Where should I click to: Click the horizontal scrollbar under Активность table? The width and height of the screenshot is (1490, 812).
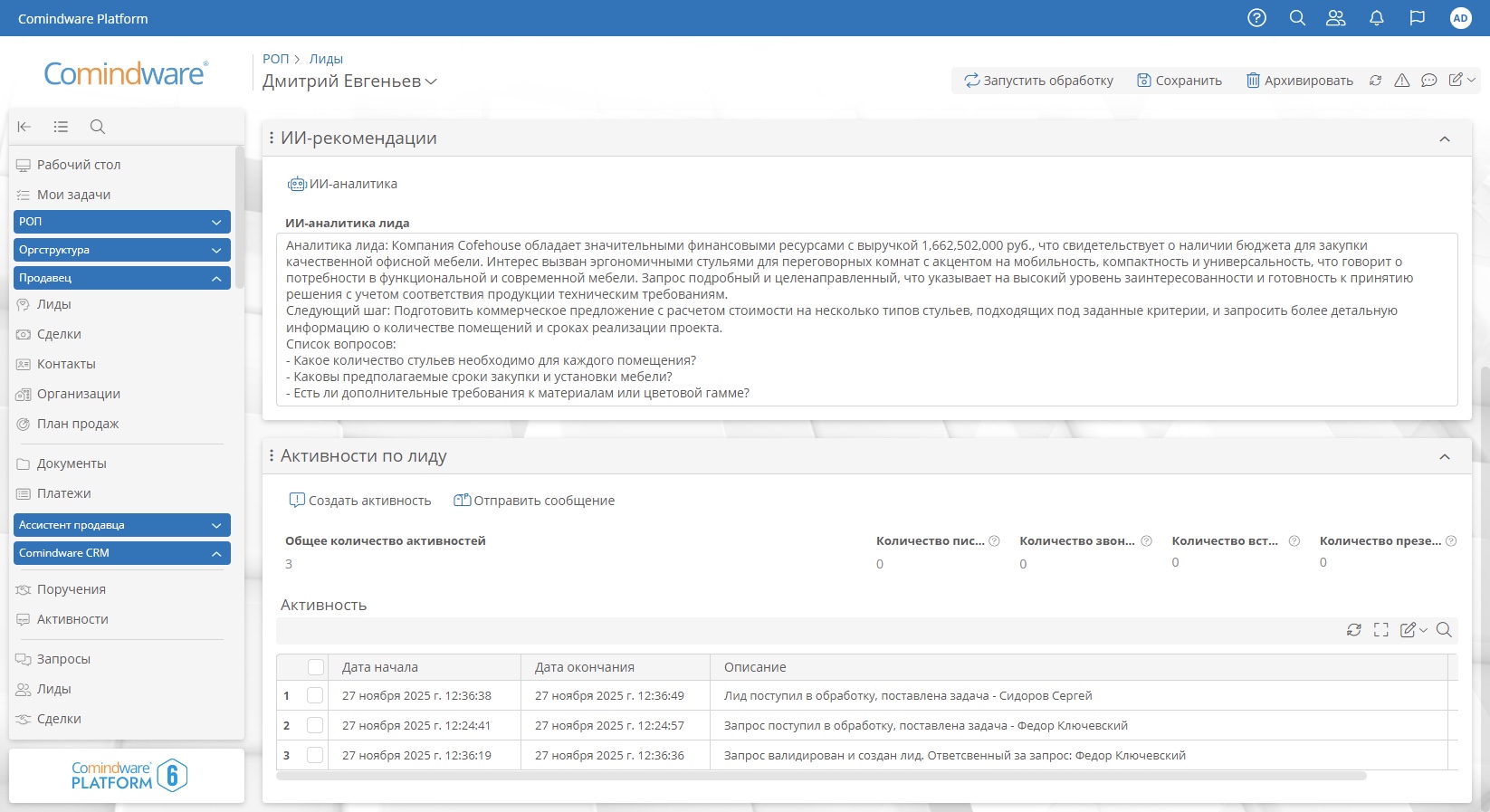[821, 776]
